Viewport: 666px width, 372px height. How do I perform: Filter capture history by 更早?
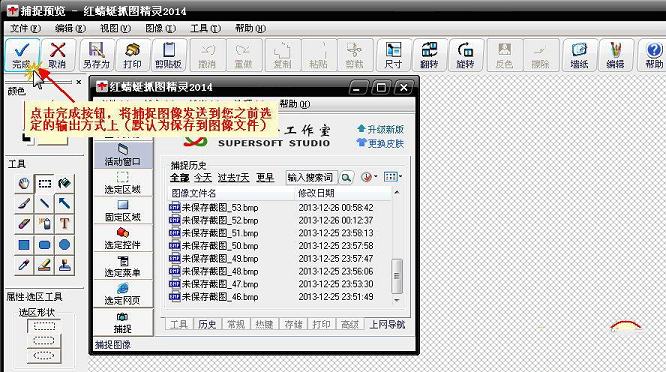(x=265, y=178)
